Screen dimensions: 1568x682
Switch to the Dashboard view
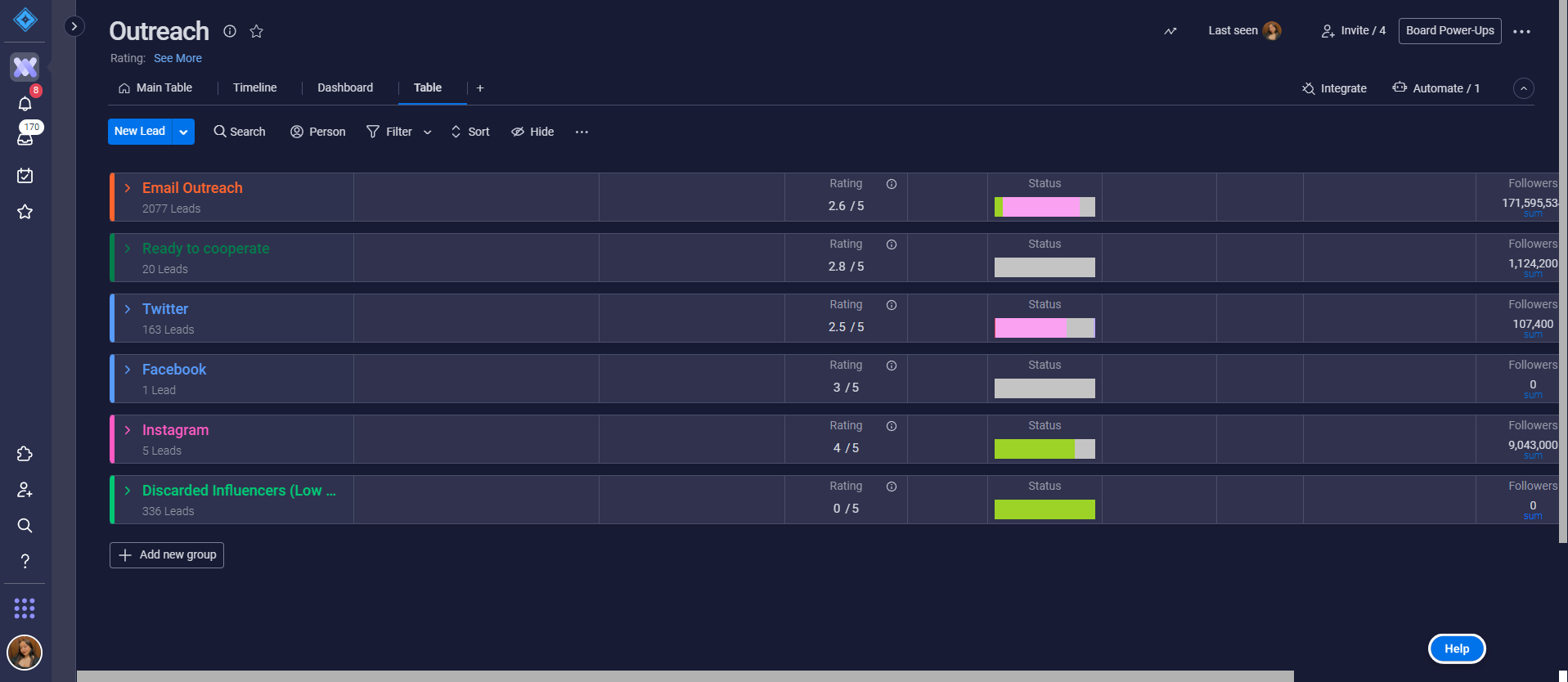(345, 87)
